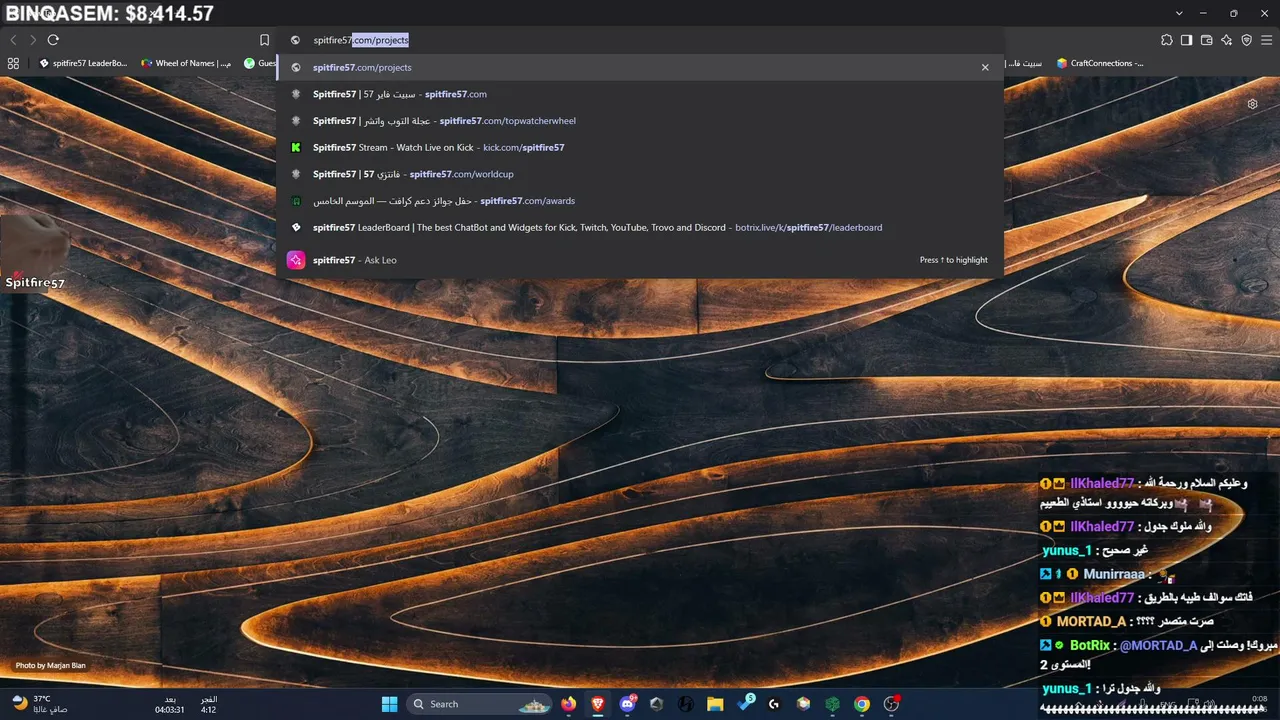
Task: Open the Brave Wallet icon
Action: click(1206, 40)
